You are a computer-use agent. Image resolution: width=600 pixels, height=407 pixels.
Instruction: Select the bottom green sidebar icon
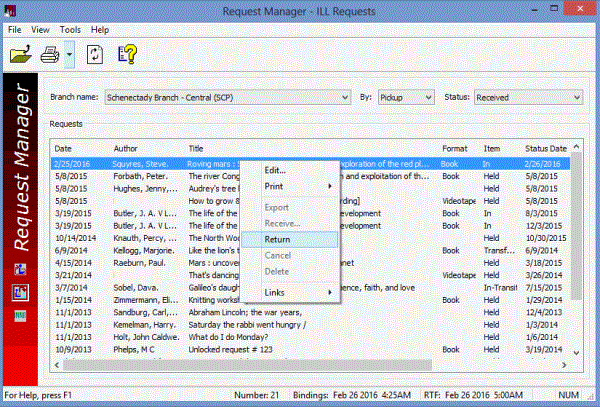coord(20,315)
